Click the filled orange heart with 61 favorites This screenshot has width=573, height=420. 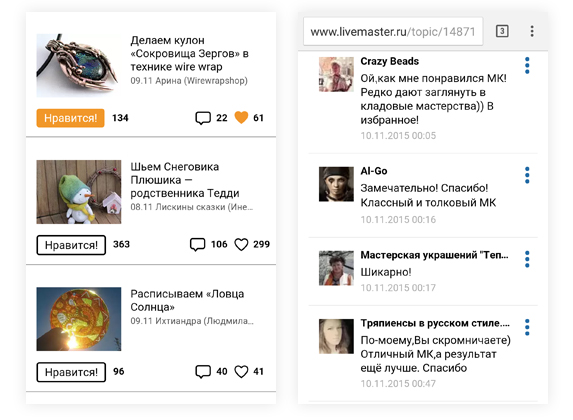point(241,117)
